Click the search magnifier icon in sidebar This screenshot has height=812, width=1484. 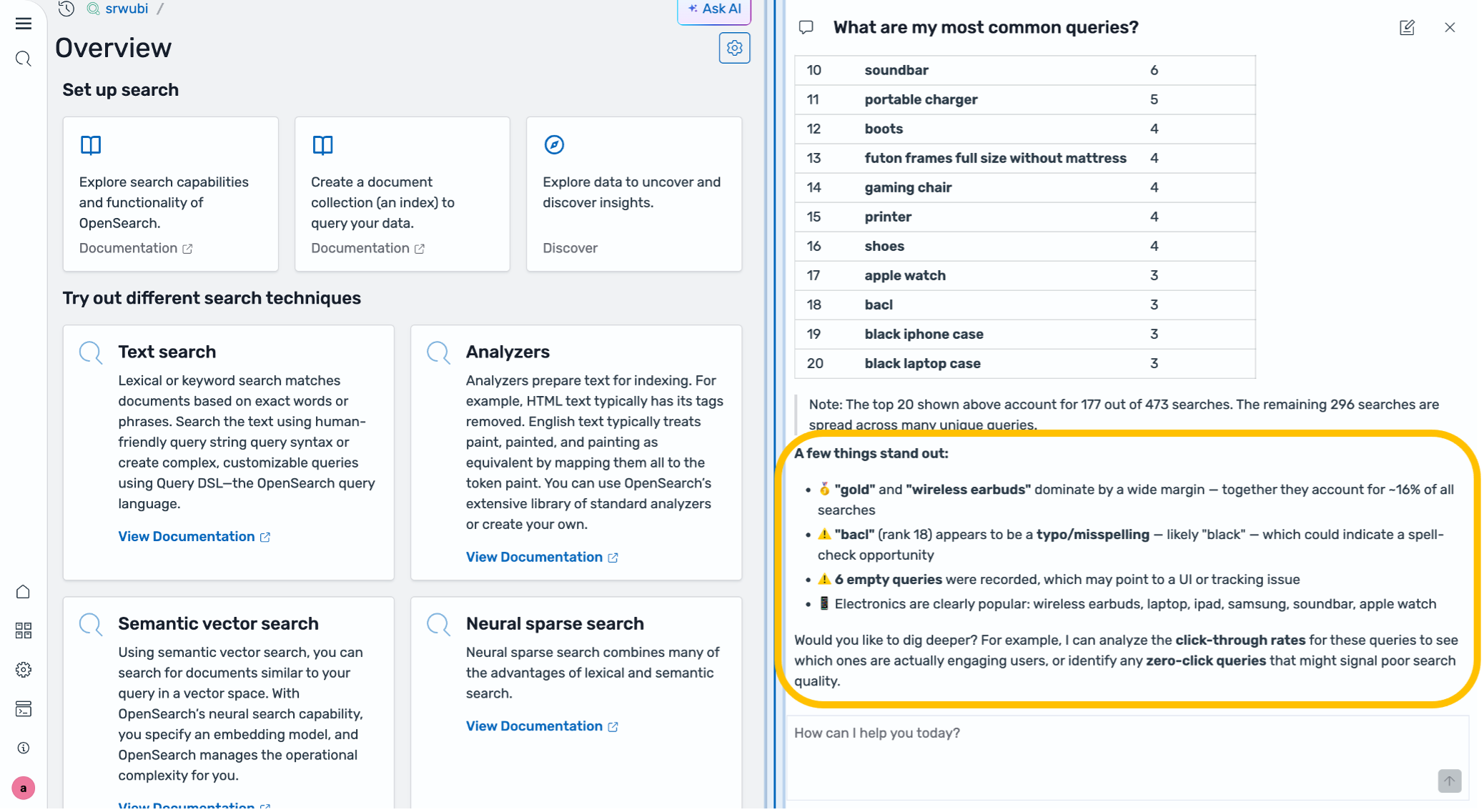(x=24, y=59)
